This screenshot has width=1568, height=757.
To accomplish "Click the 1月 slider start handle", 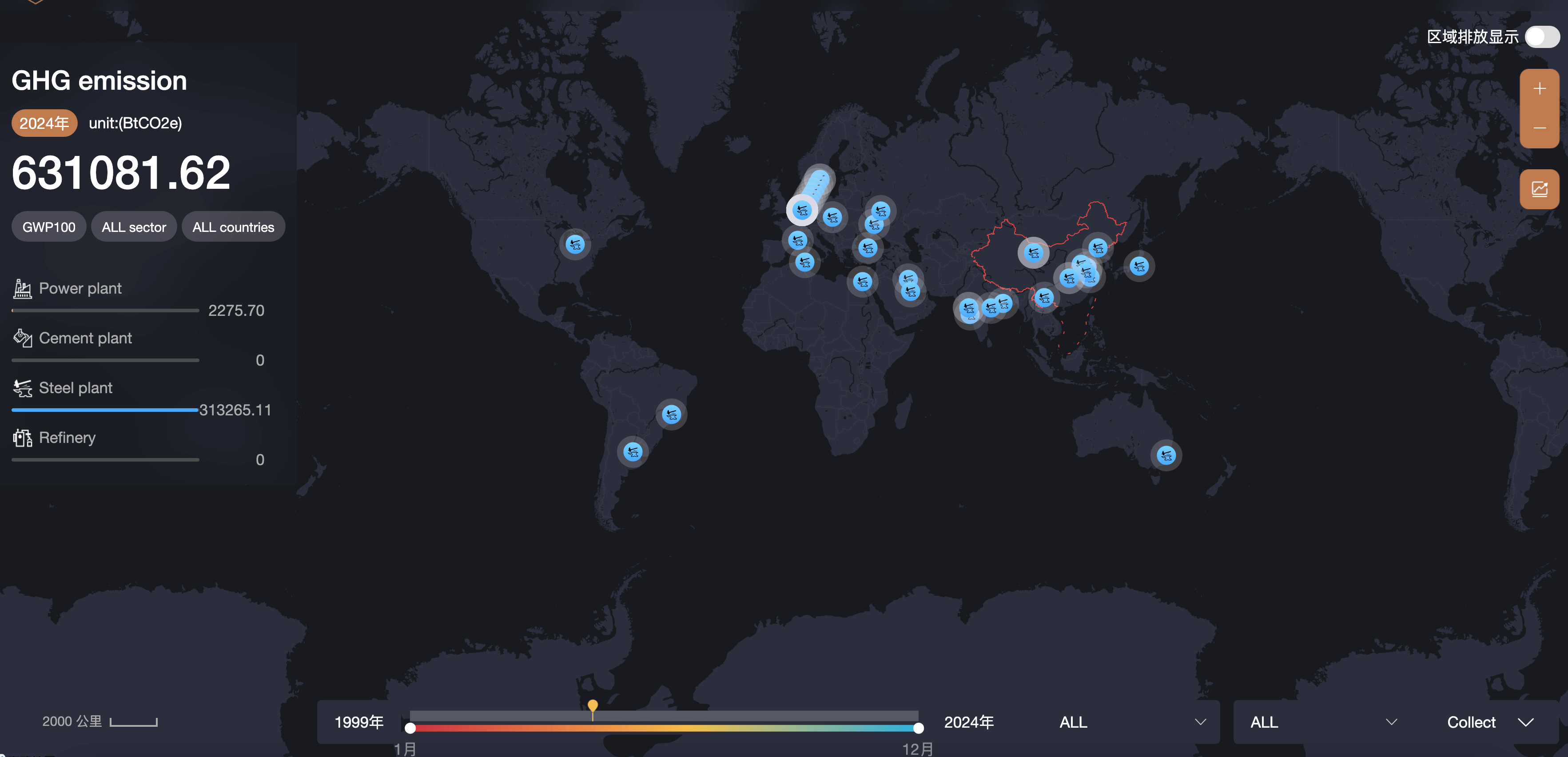I will 410,729.
